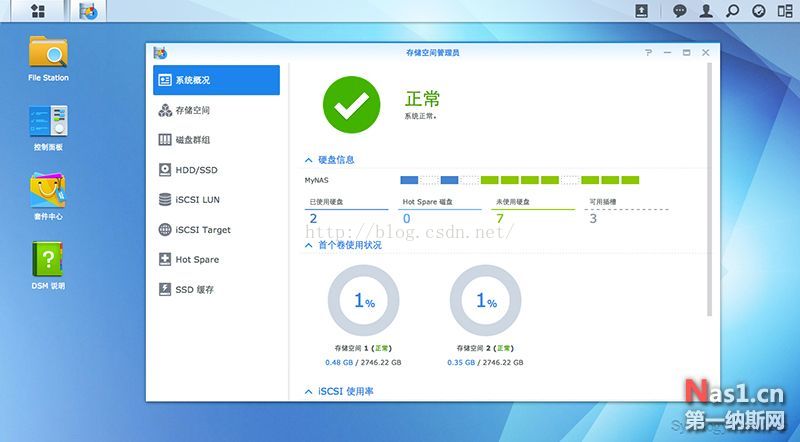Open File Station desktop icon
This screenshot has width=800, height=442.
[48, 58]
